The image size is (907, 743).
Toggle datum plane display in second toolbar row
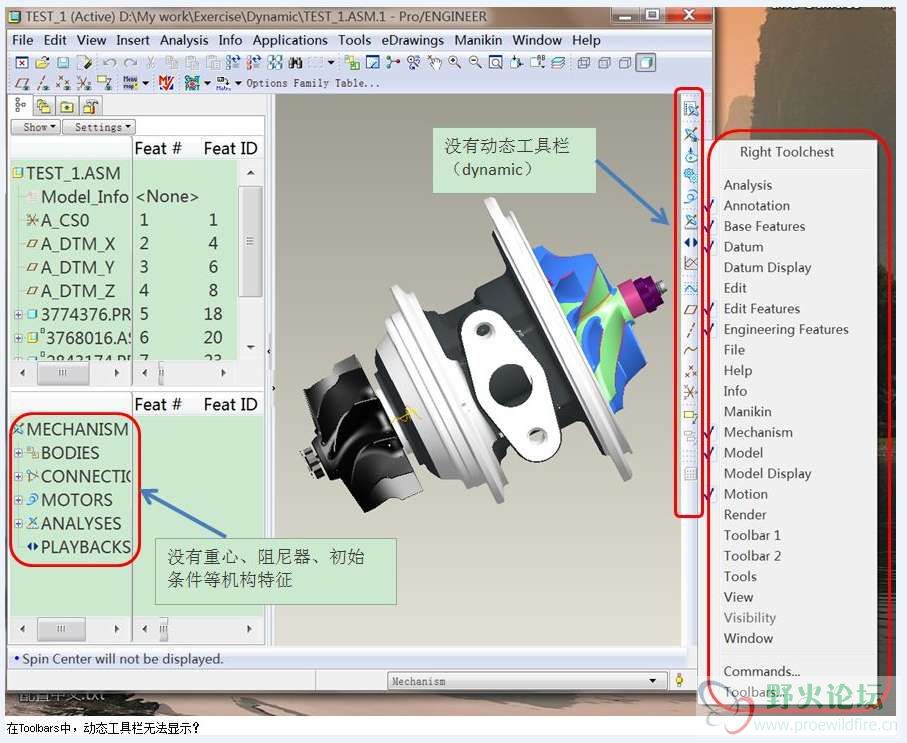click(21, 84)
